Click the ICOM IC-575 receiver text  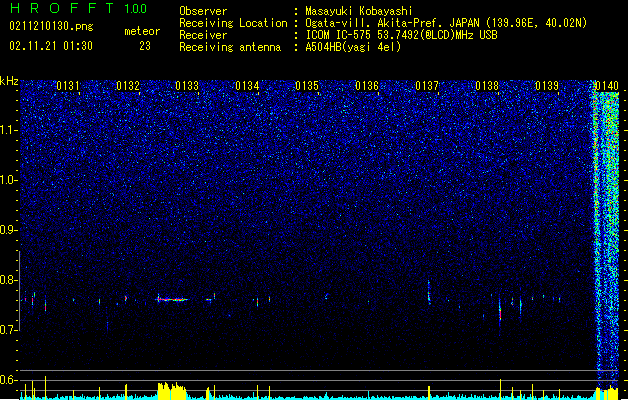[402, 35]
